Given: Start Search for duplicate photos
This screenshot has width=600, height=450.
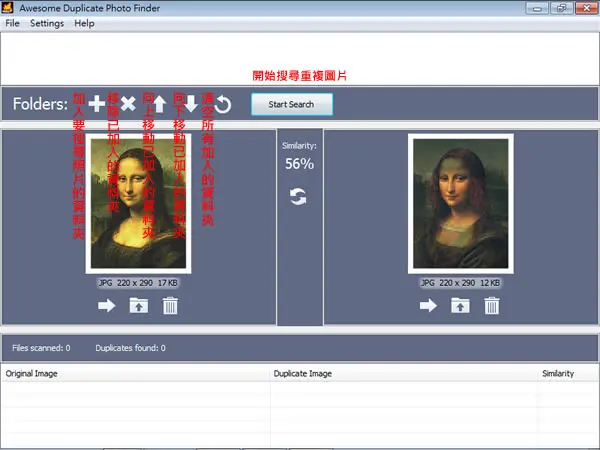Looking at the screenshot, I should click(292, 104).
